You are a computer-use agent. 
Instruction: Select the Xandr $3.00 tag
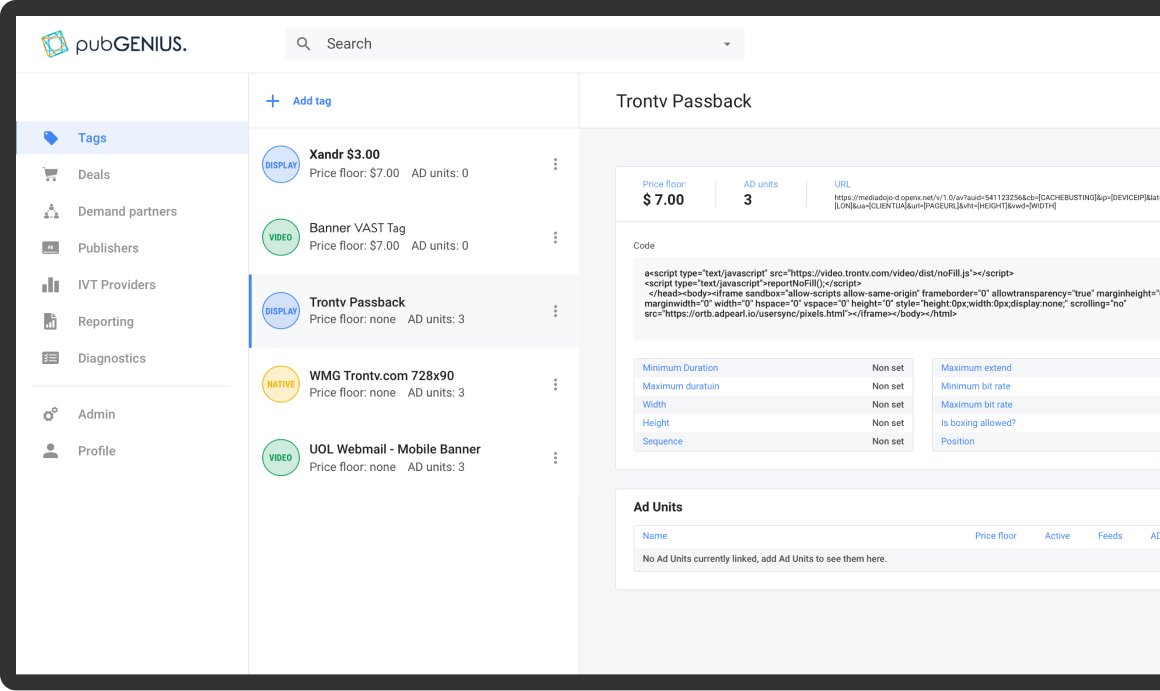click(x=414, y=164)
